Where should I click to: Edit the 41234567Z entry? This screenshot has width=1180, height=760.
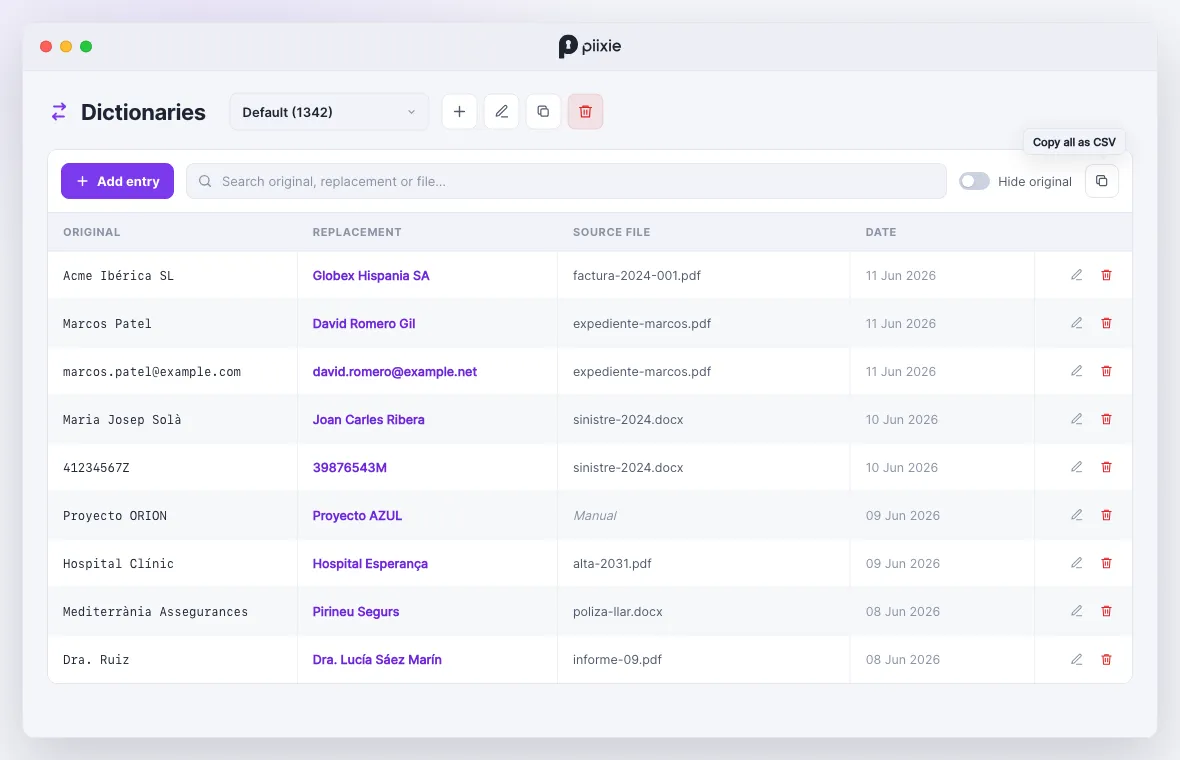(x=1077, y=467)
